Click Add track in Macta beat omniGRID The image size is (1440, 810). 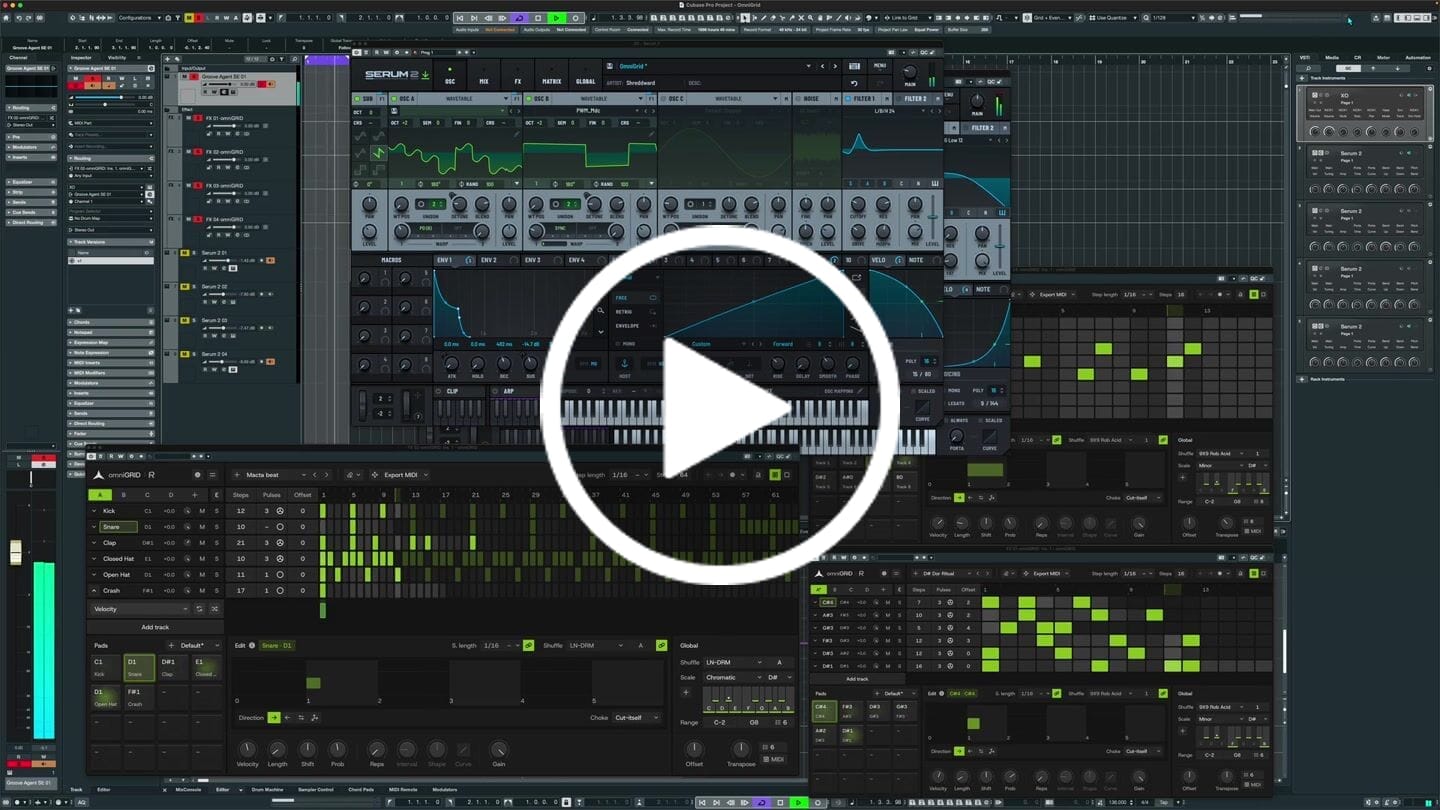pos(155,627)
